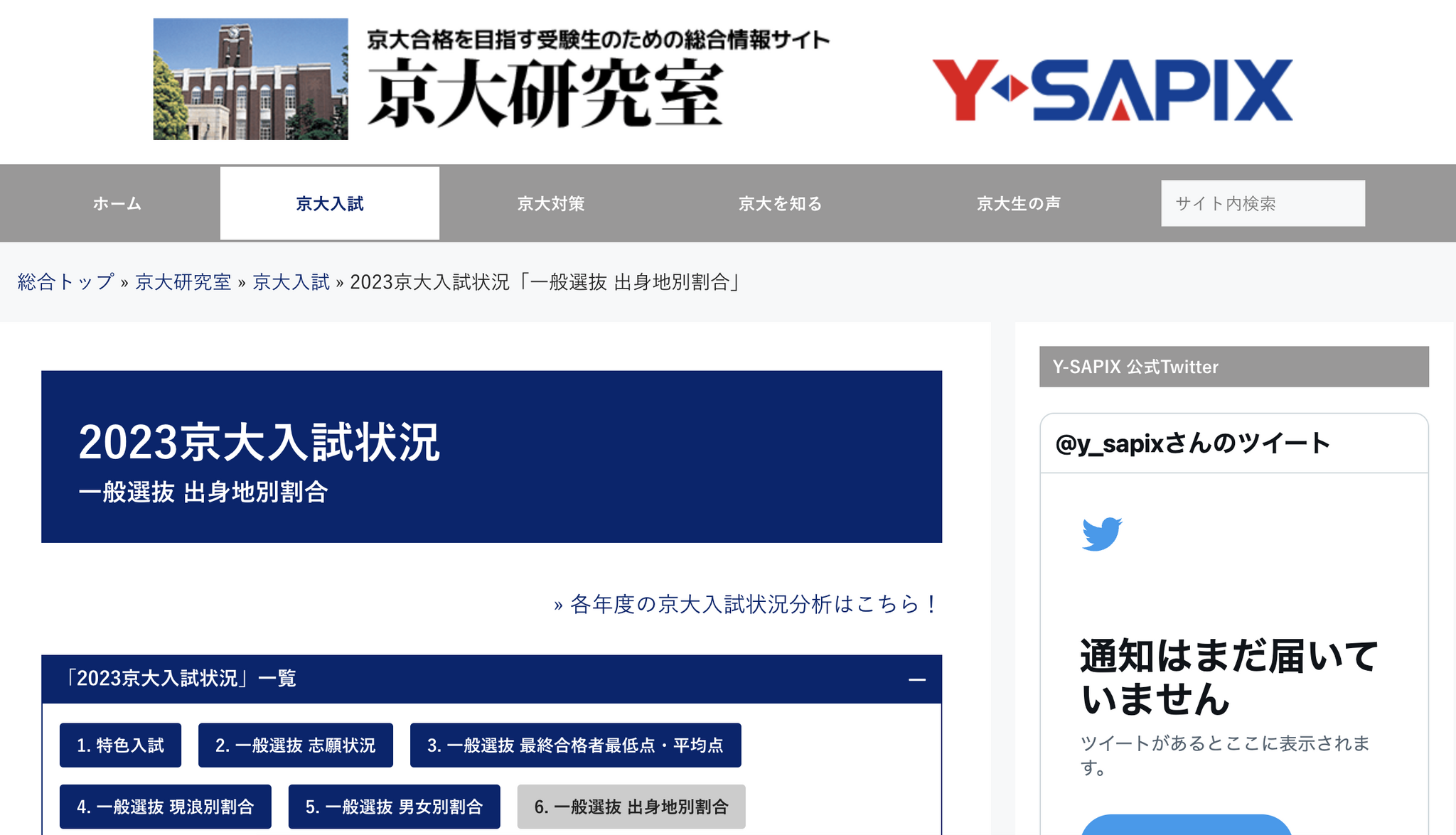Screen dimensions: 1456x835
Task: Follow the 京大入試 breadcrumb link
Action: pos(291,282)
